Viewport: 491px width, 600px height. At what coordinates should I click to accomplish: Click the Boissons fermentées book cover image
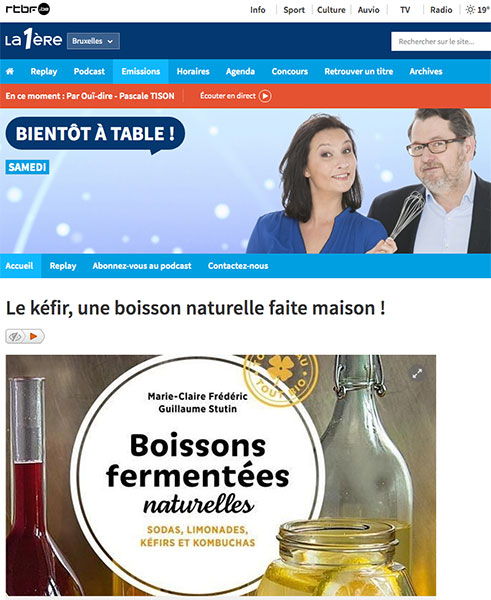pyautogui.click(x=221, y=475)
